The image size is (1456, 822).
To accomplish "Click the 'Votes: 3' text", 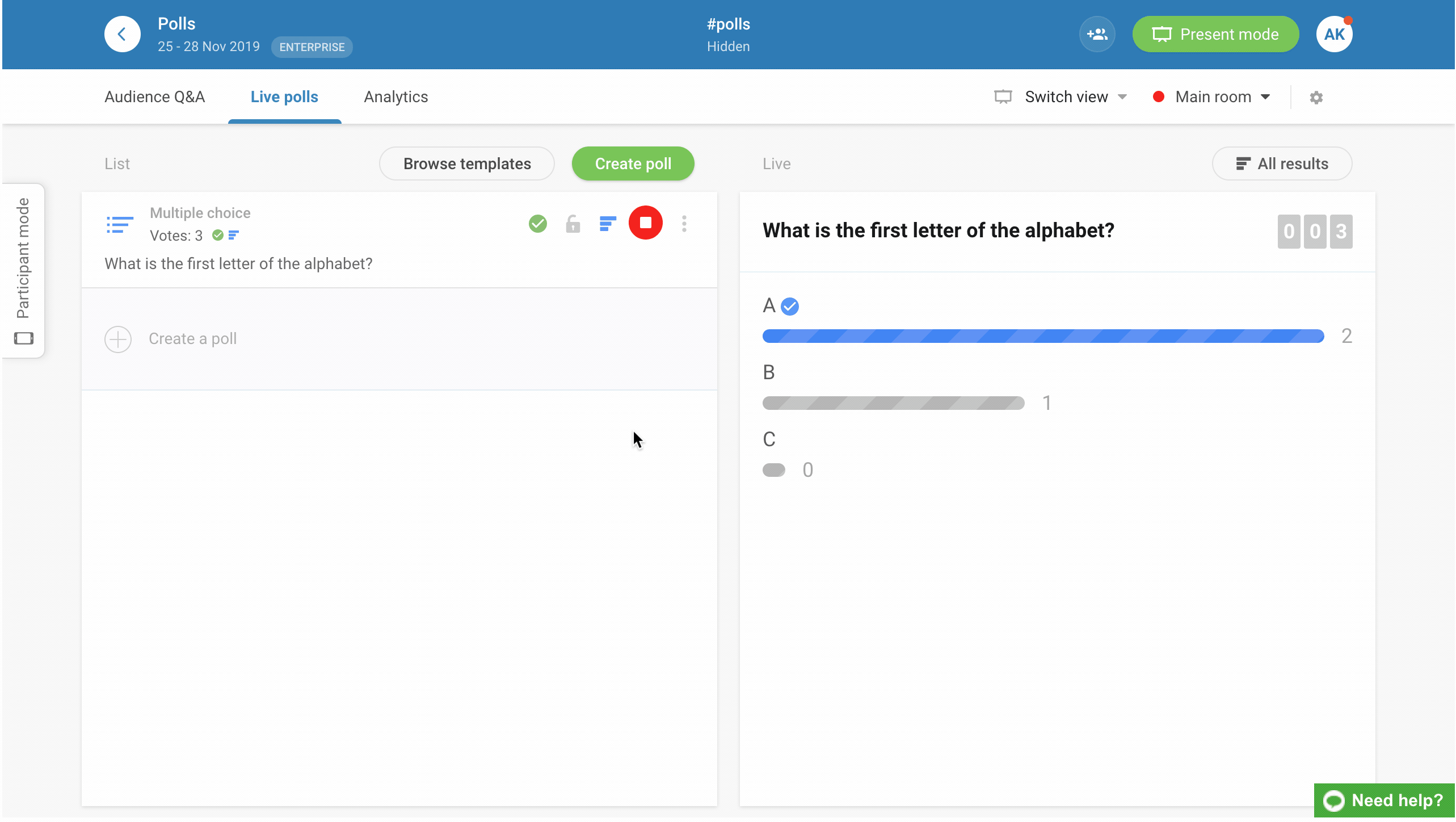I will (x=176, y=236).
